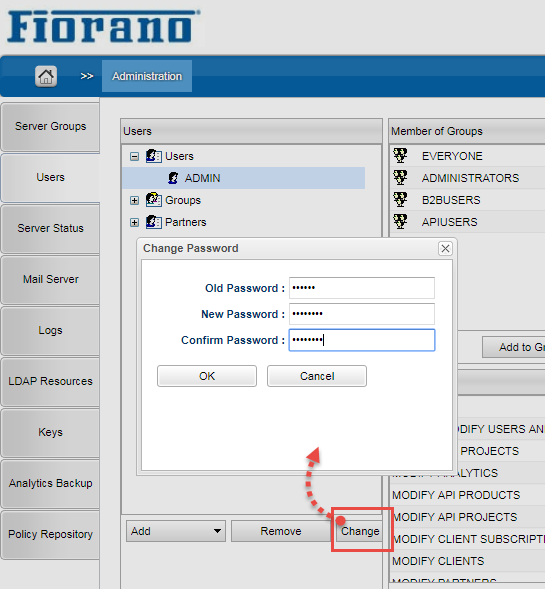Image resolution: width=545 pixels, height=589 pixels.
Task: Expand the Partners tree node
Action: click(x=134, y=222)
